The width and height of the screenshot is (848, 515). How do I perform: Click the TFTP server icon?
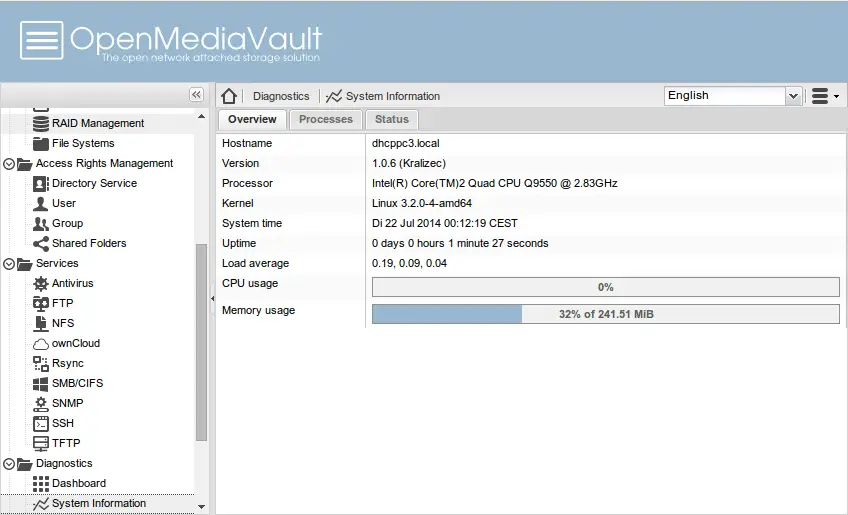pos(41,444)
